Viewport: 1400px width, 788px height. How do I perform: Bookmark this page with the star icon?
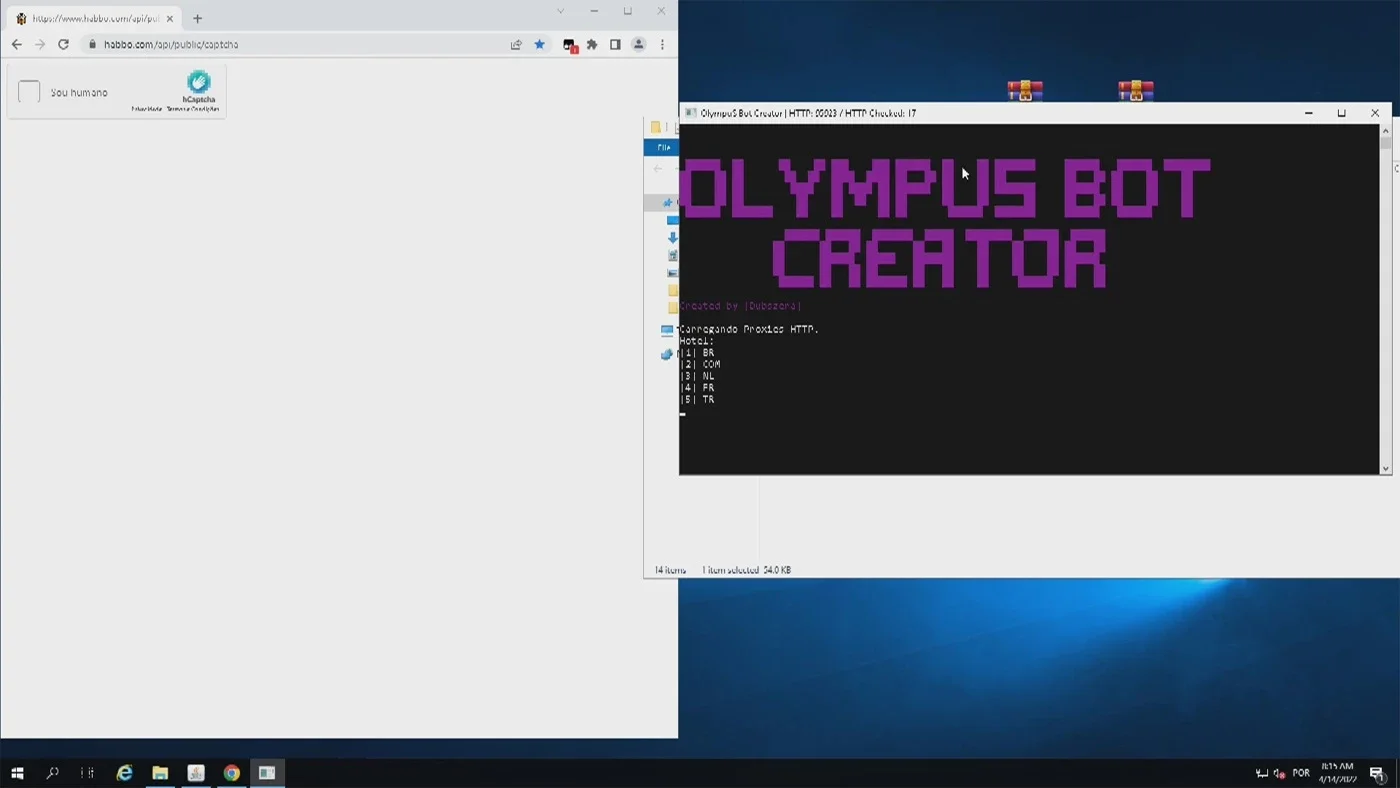pos(540,44)
